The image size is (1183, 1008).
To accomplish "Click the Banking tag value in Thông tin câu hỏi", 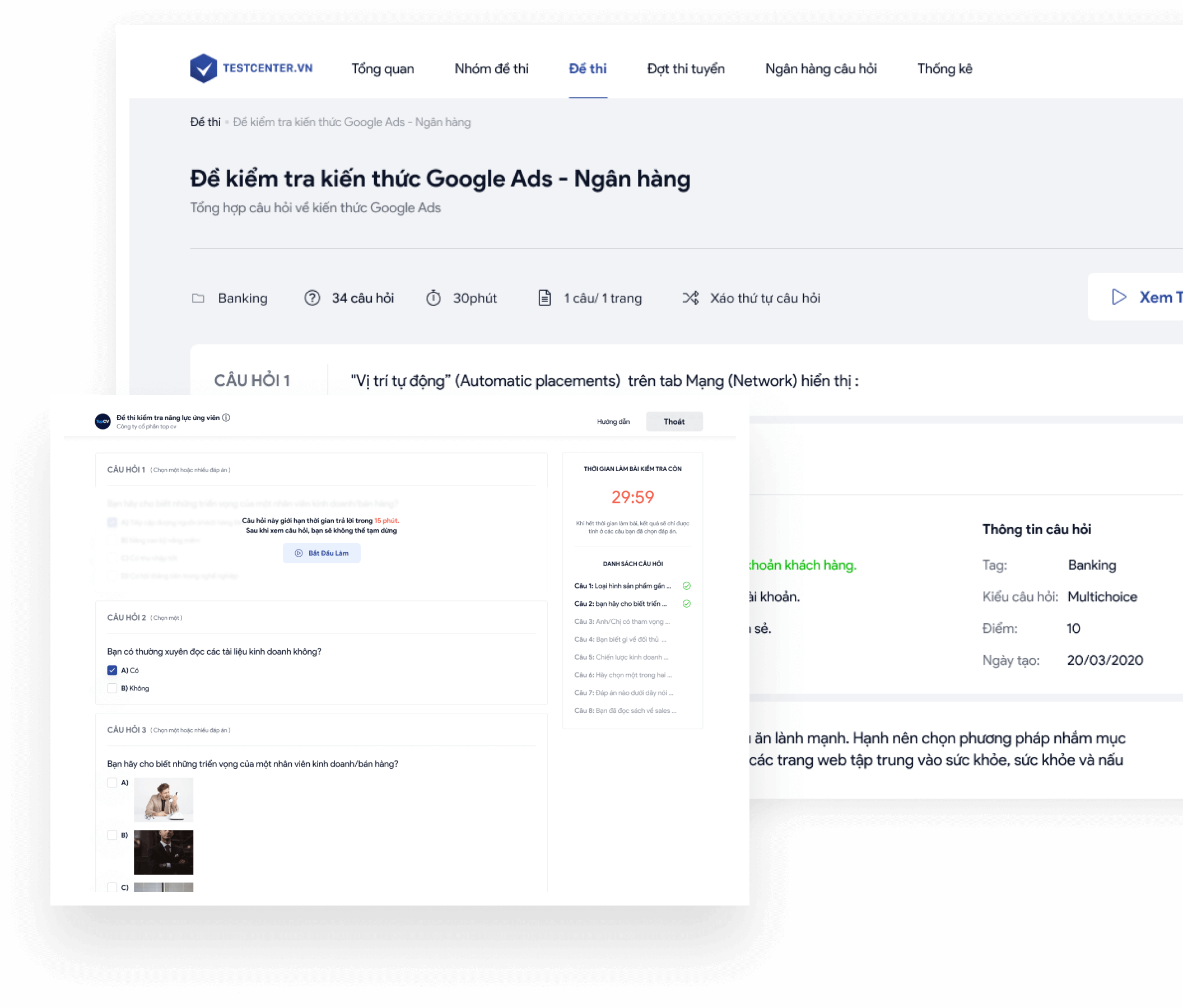I will (x=1092, y=565).
